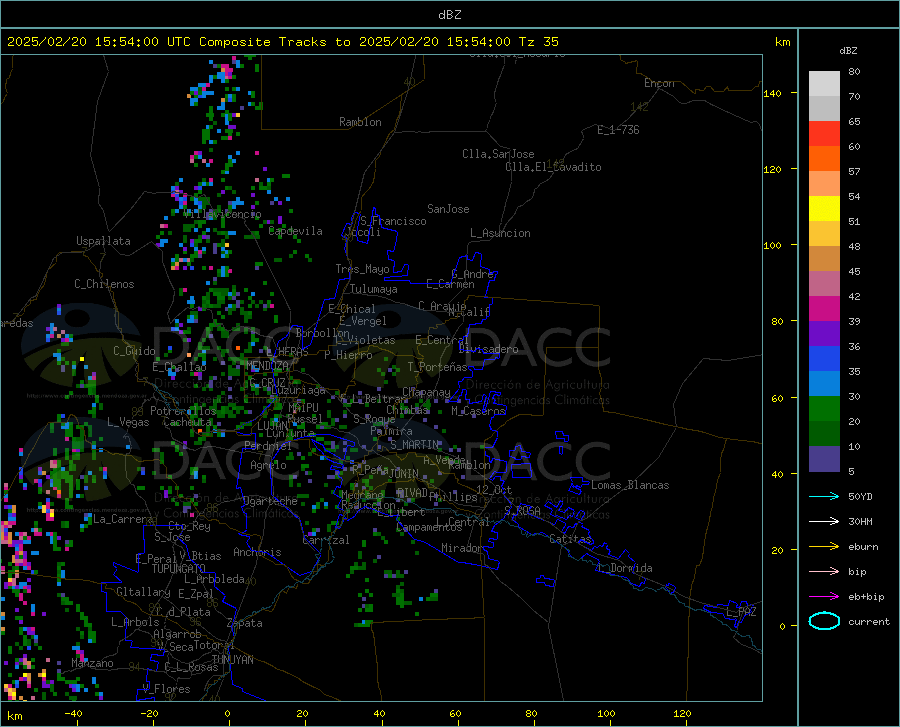Select the red swatch below 65 dBZ
This screenshot has width=900, height=727.
pos(824,134)
